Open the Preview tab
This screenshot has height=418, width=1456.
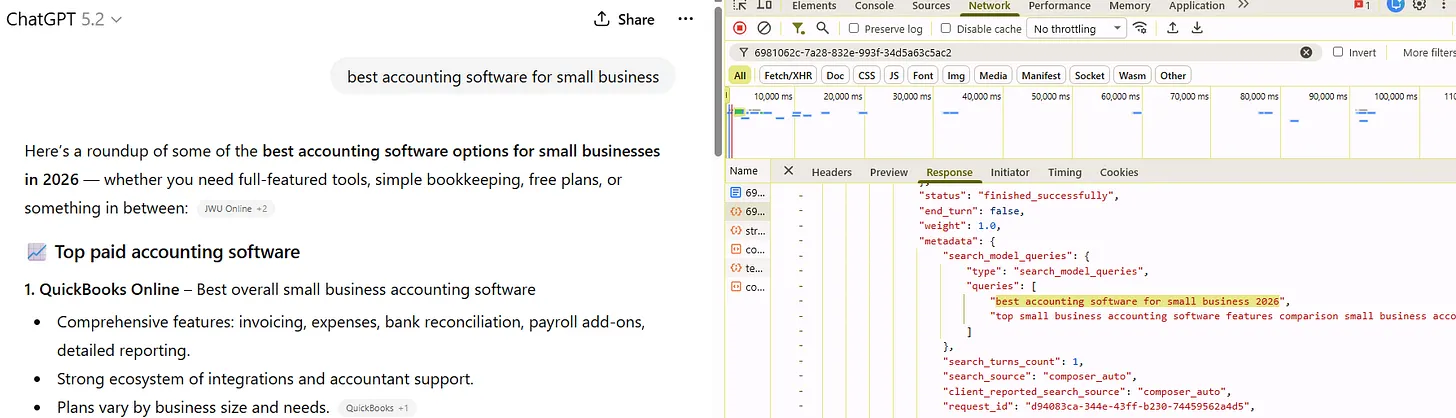click(x=888, y=172)
